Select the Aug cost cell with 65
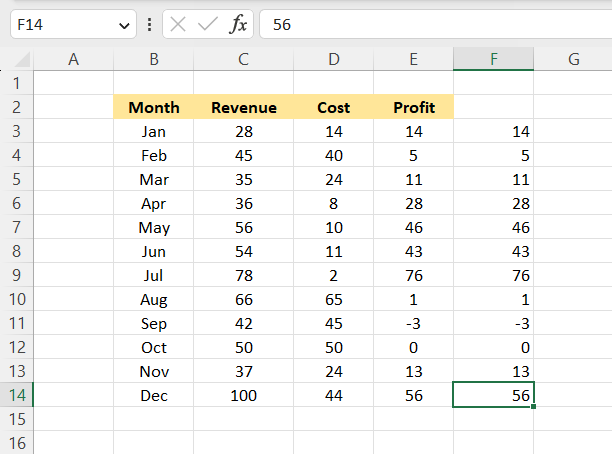This screenshot has height=454, width=612. (333, 299)
